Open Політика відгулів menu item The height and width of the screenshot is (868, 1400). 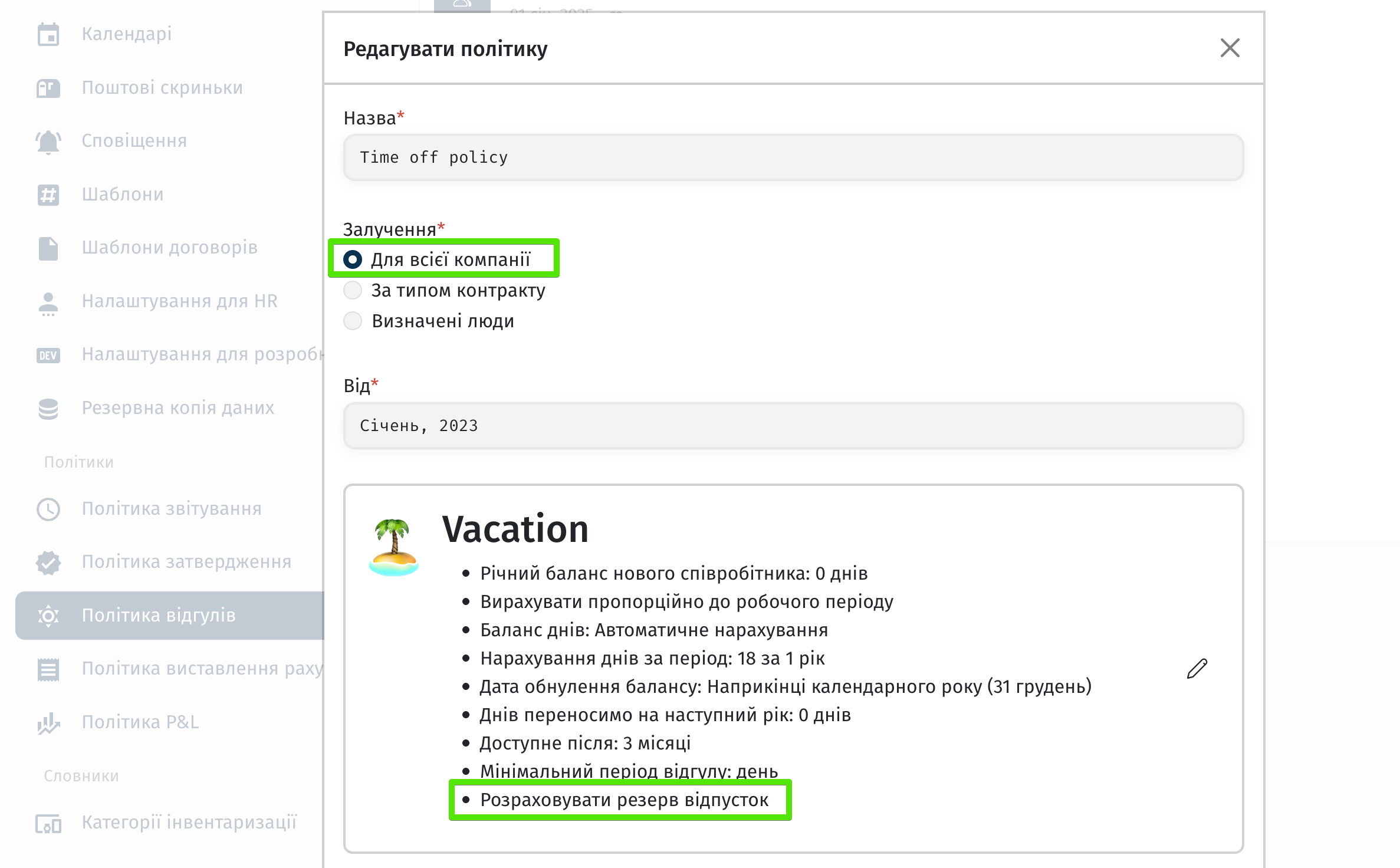point(159,615)
